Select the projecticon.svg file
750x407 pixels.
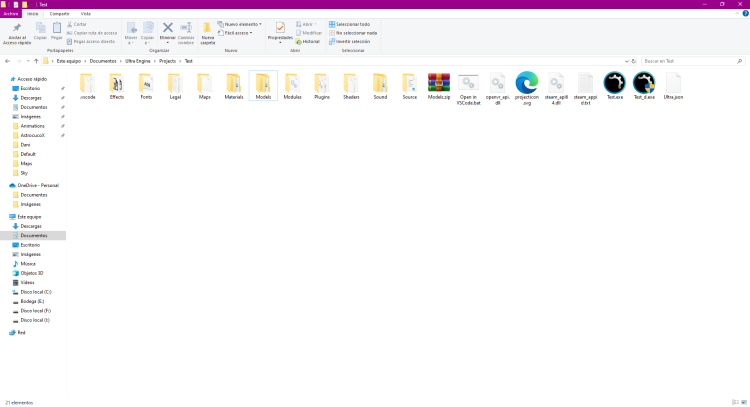(x=527, y=89)
